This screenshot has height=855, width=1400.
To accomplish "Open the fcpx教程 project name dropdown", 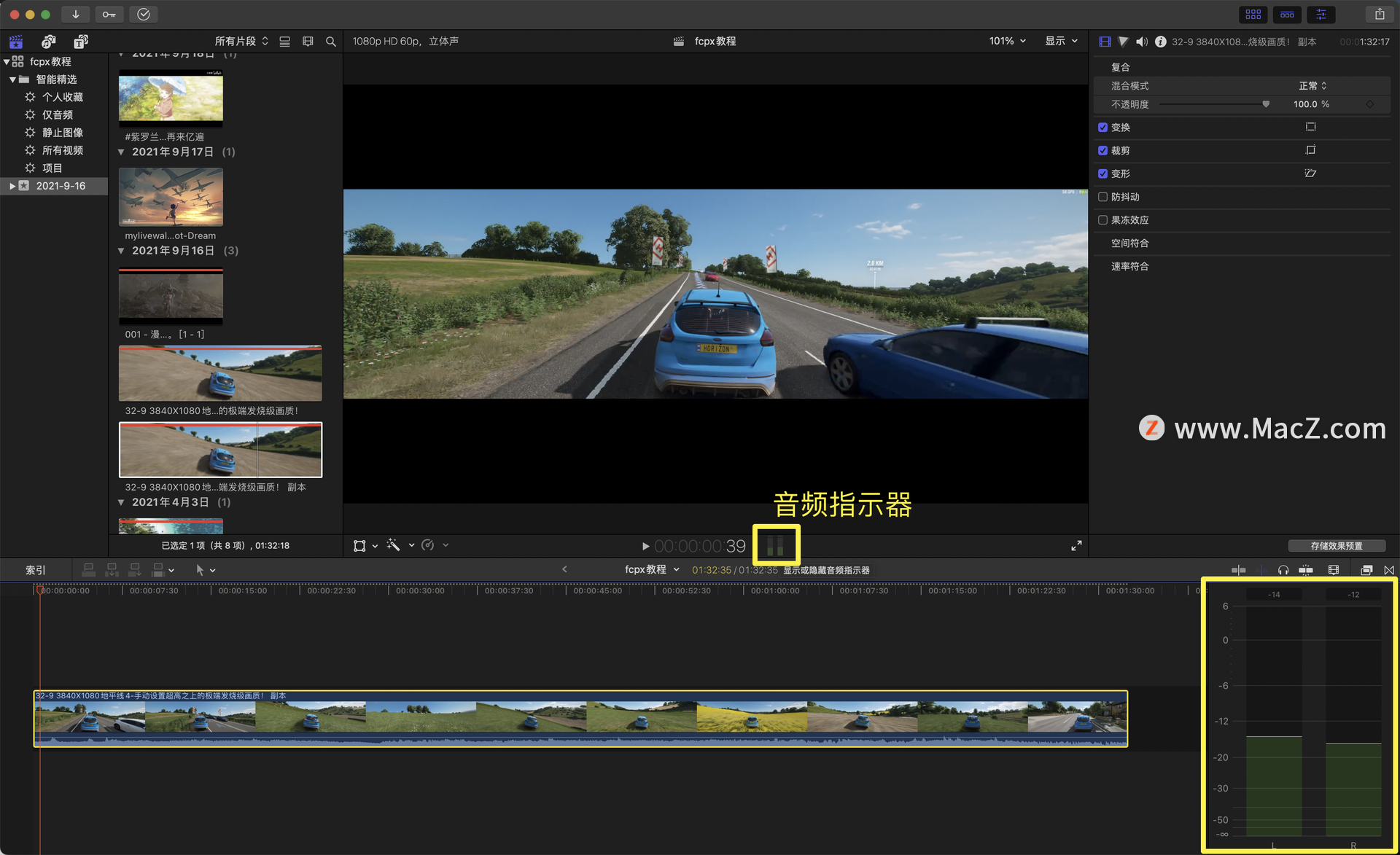I will click(652, 569).
